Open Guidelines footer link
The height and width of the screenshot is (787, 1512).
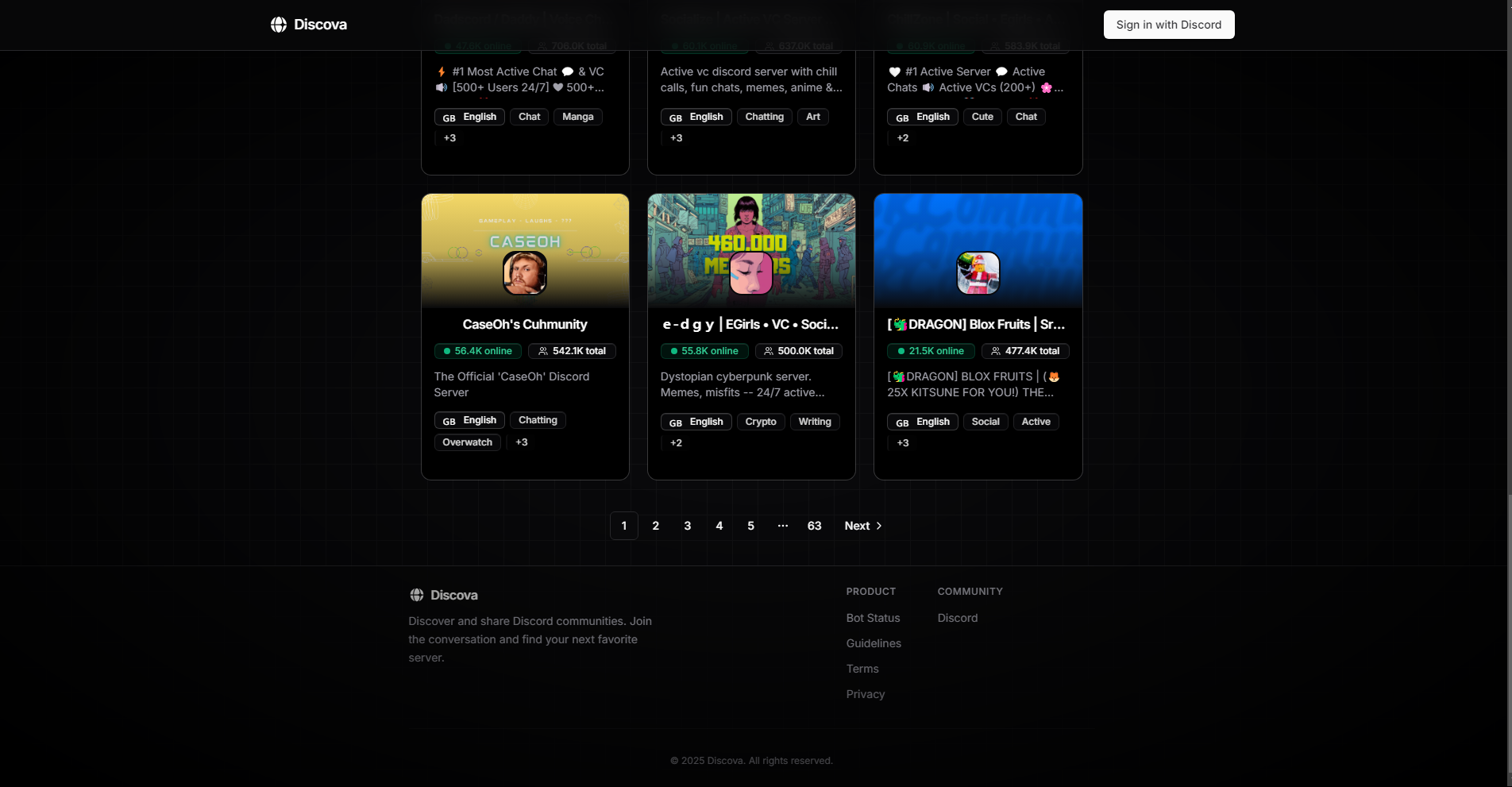tap(874, 643)
